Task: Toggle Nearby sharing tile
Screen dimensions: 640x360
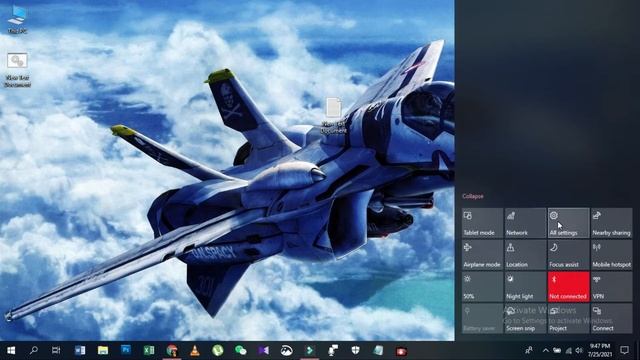Action: (x=611, y=223)
